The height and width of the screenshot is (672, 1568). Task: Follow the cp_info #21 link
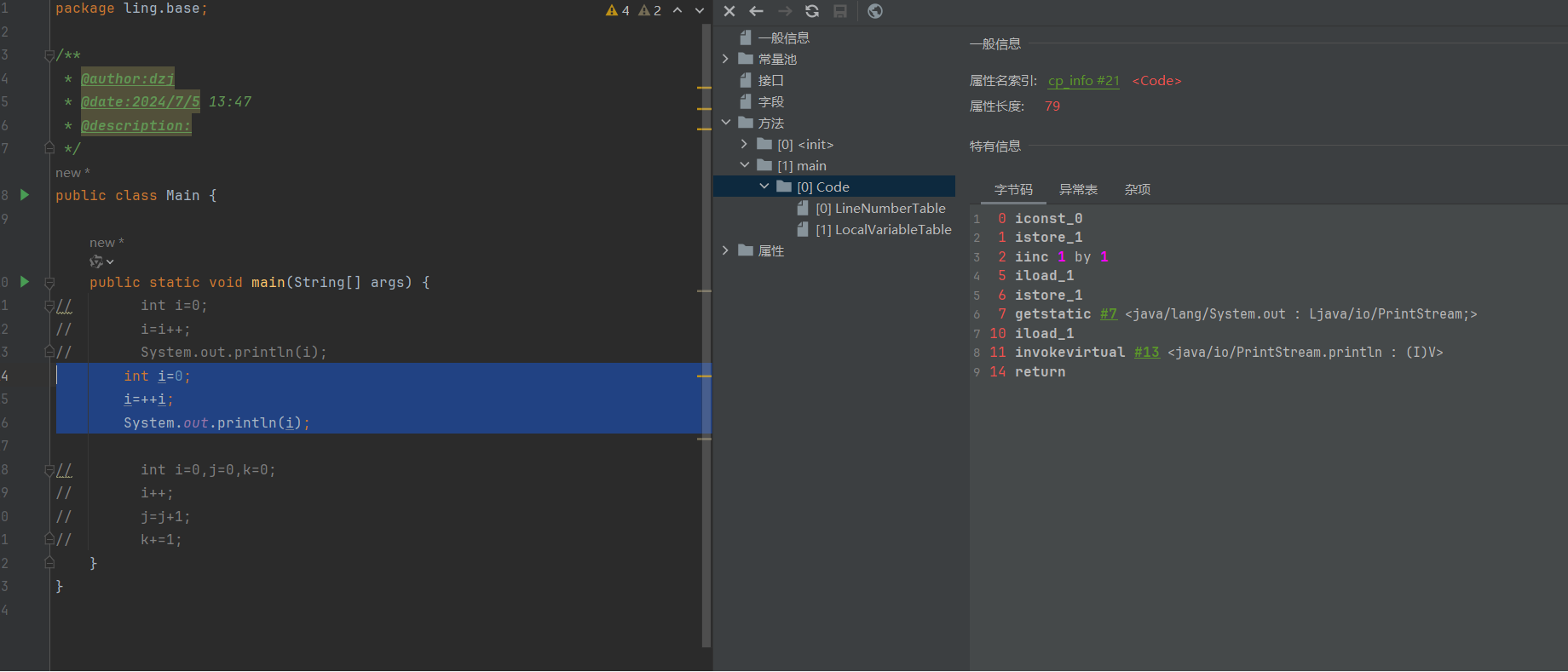click(x=1083, y=80)
